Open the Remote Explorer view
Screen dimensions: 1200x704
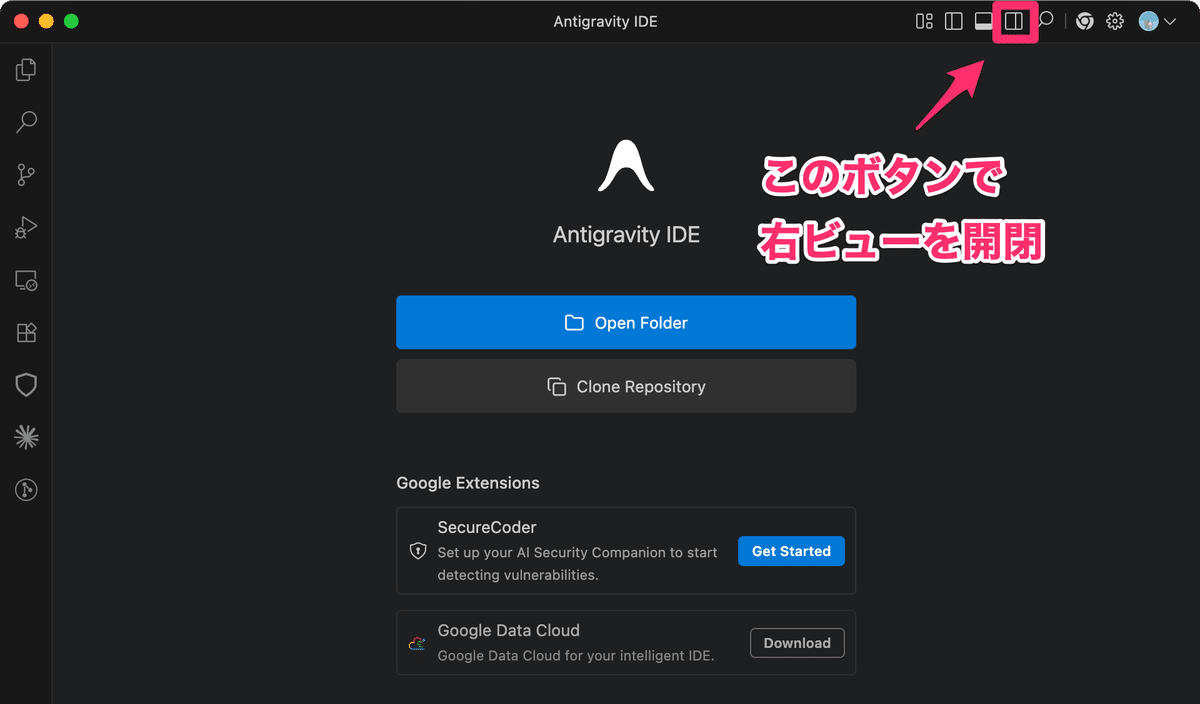click(26, 281)
